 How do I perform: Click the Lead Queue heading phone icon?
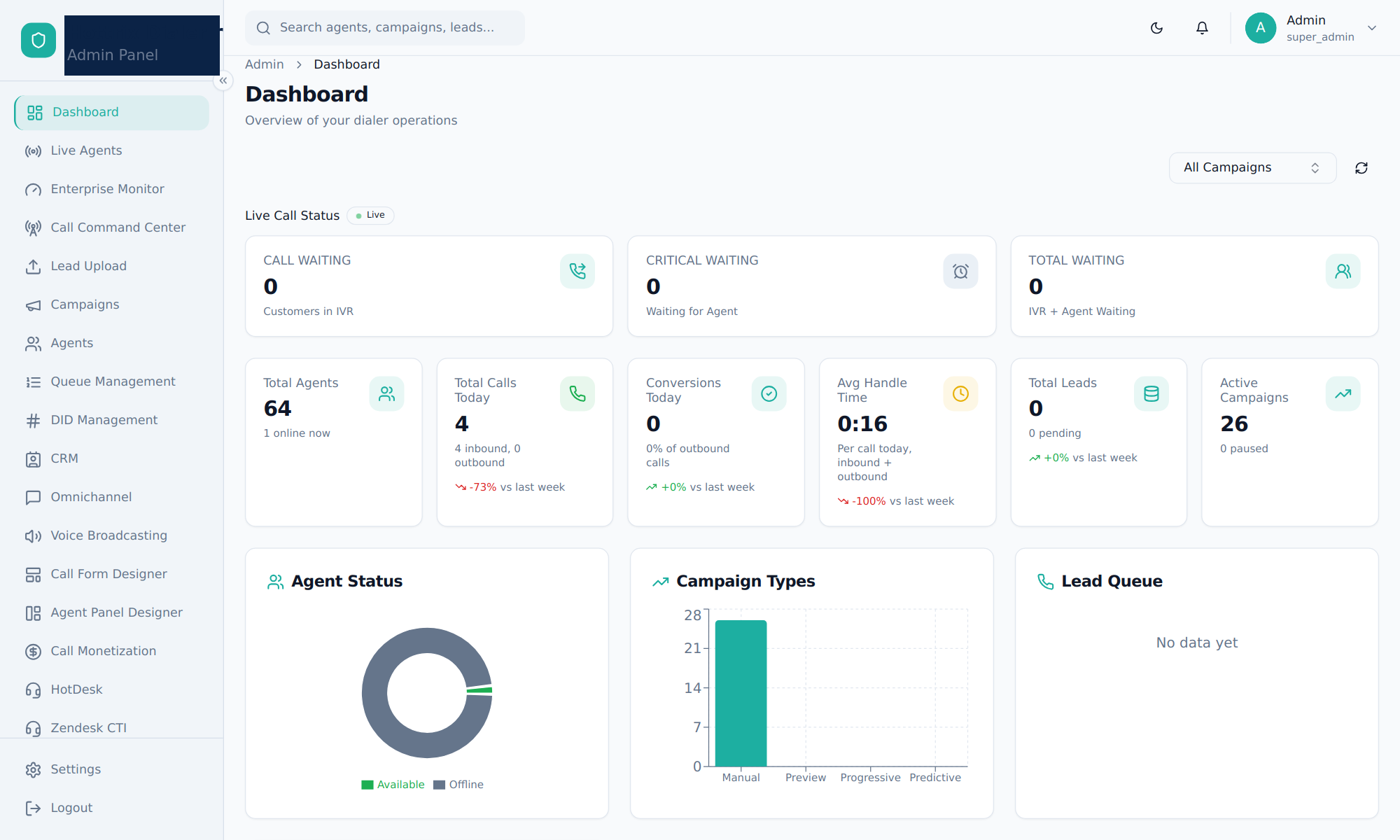click(x=1045, y=582)
